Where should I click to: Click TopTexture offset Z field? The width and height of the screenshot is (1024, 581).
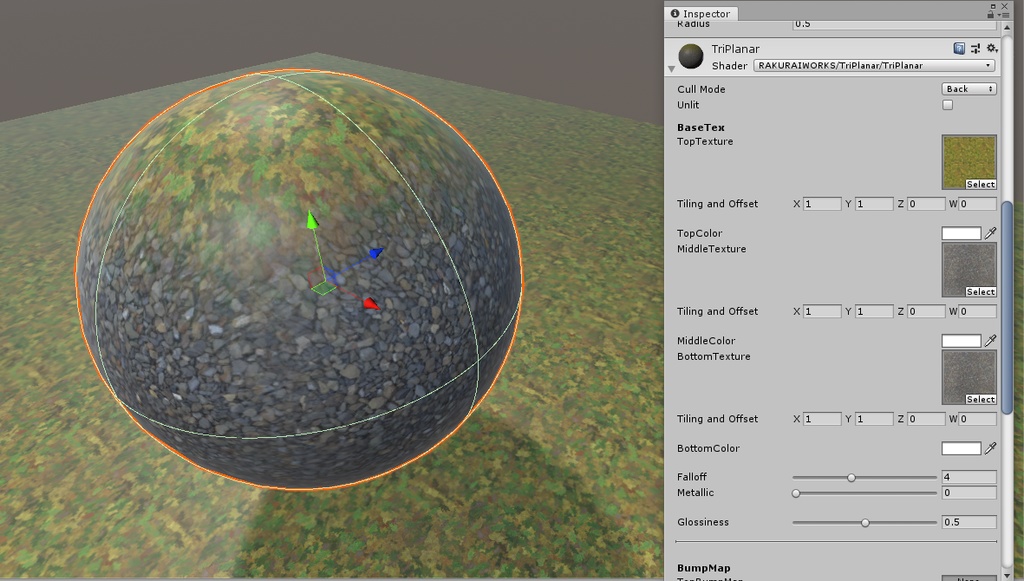coord(926,204)
